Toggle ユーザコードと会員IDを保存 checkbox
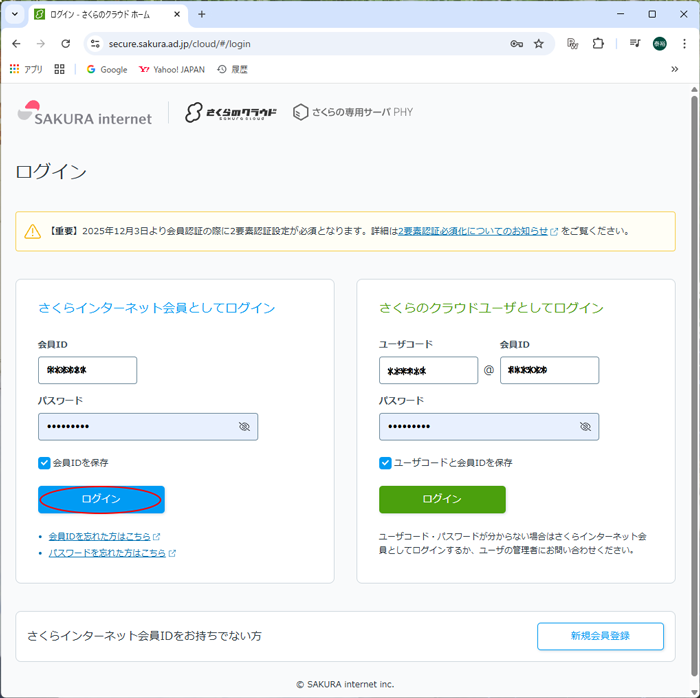 click(x=385, y=463)
